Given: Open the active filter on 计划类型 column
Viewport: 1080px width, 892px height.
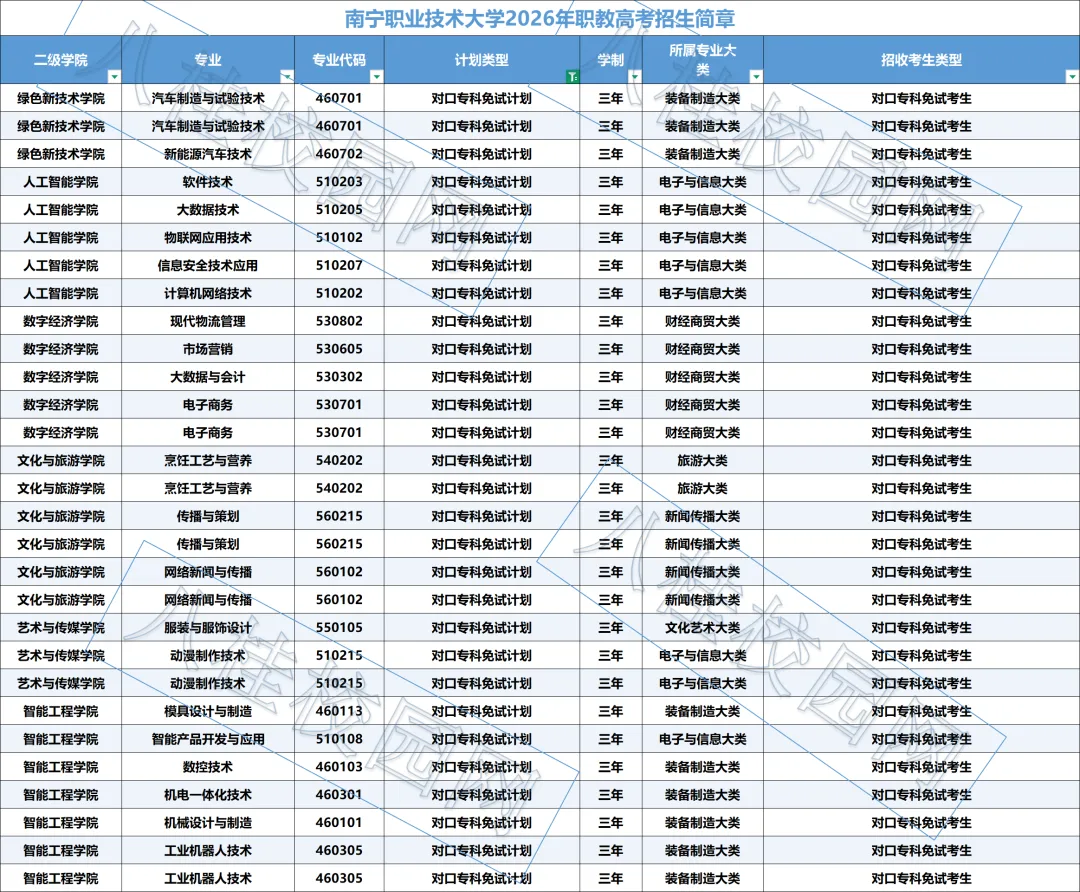Looking at the screenshot, I should point(572,76).
